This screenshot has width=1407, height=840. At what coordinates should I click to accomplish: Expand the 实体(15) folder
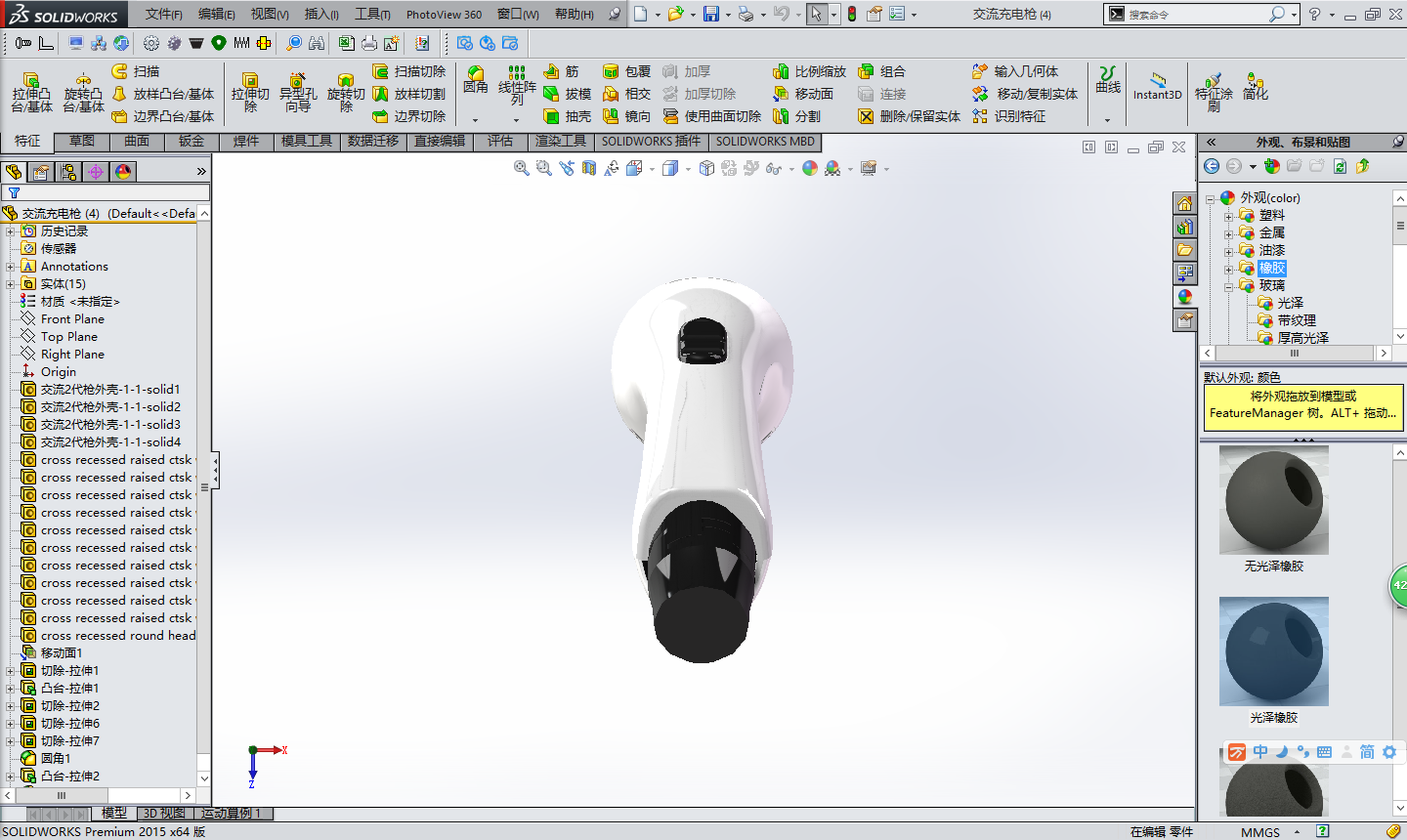pos(11,284)
